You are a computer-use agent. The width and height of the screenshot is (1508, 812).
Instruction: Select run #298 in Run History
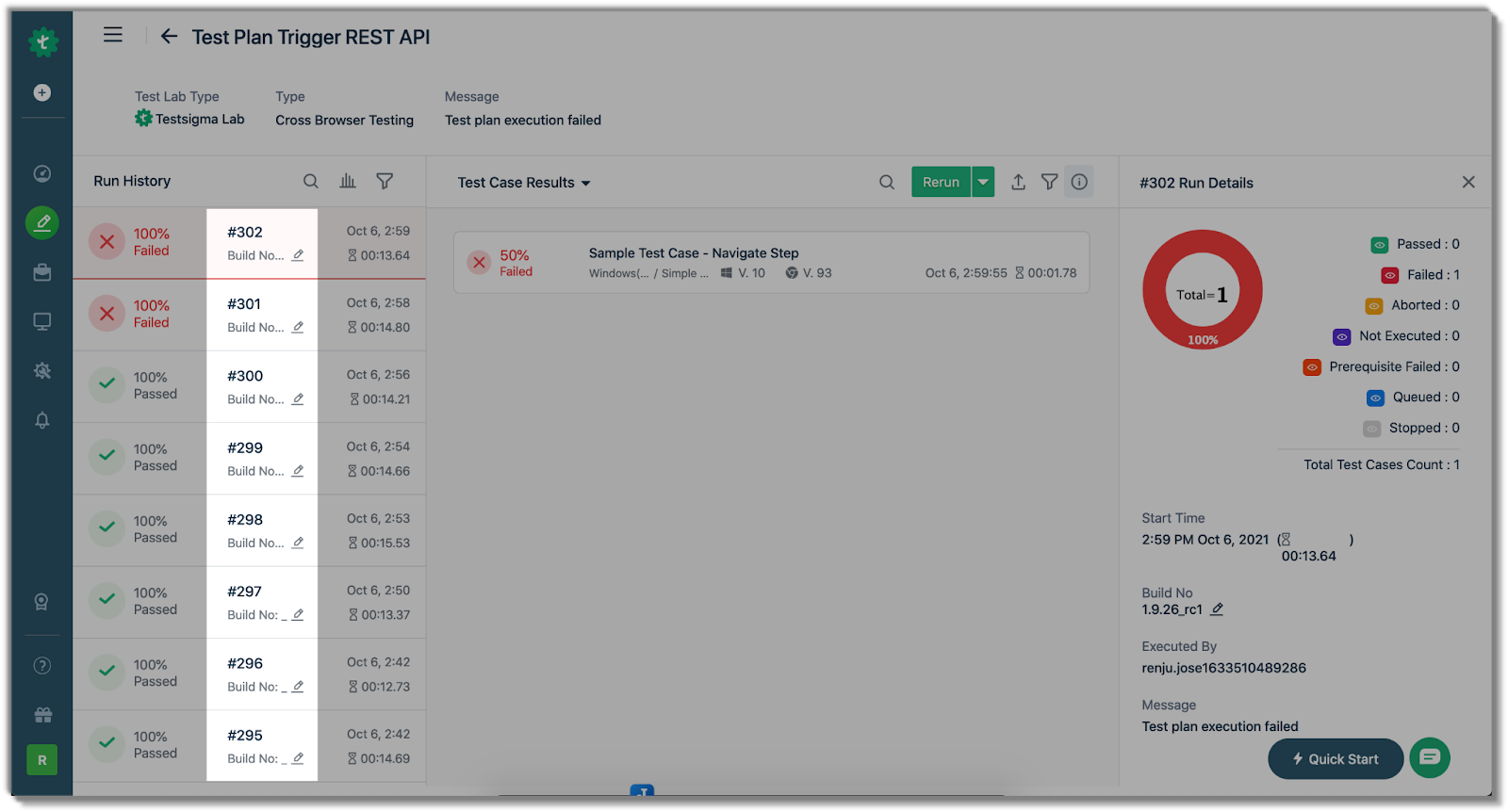pyautogui.click(x=250, y=530)
